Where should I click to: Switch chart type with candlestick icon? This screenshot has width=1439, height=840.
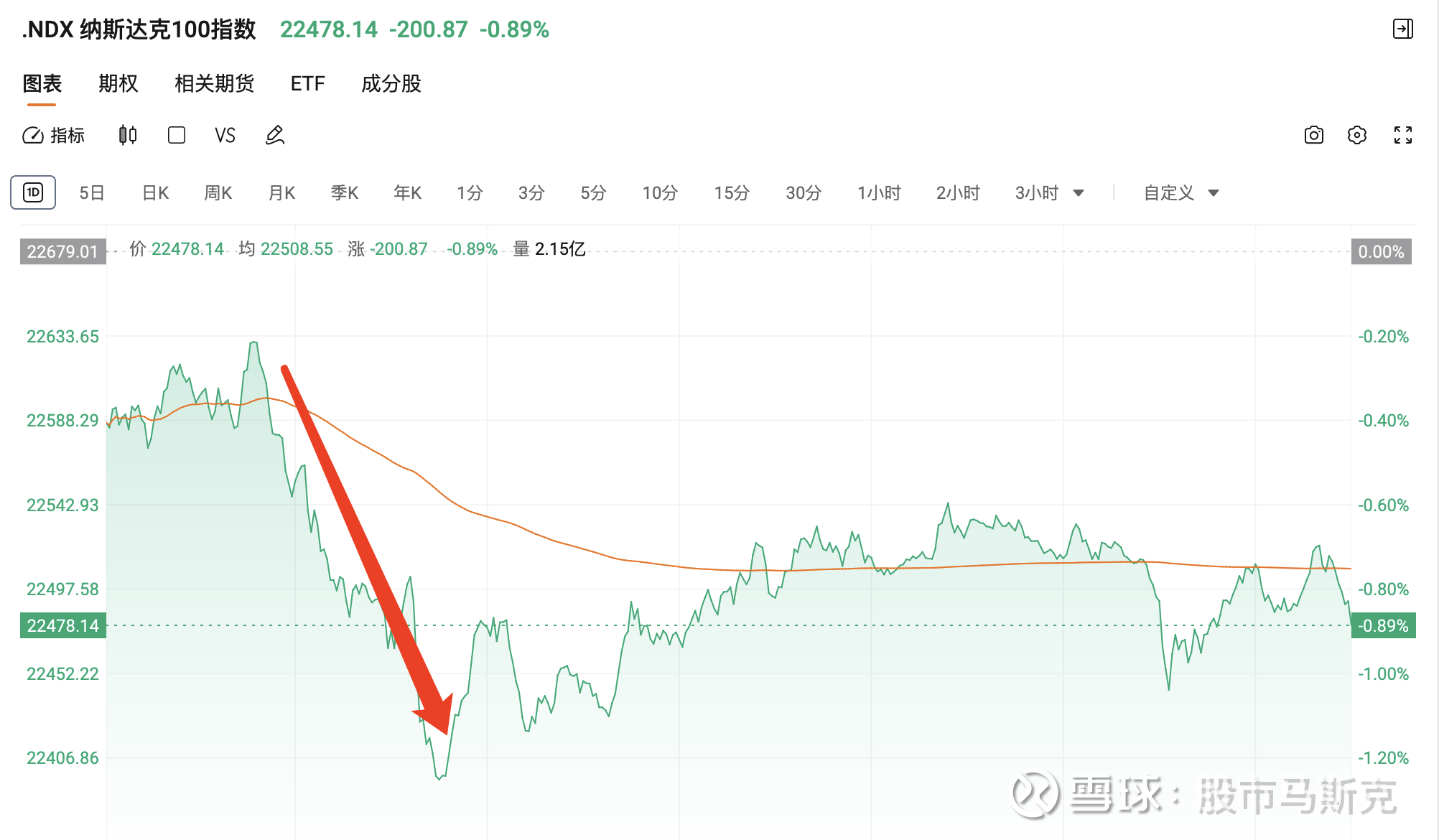point(128,135)
